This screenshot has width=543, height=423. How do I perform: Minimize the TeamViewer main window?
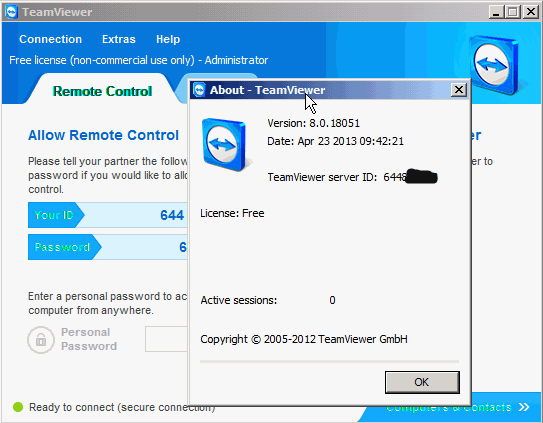[496, 12]
